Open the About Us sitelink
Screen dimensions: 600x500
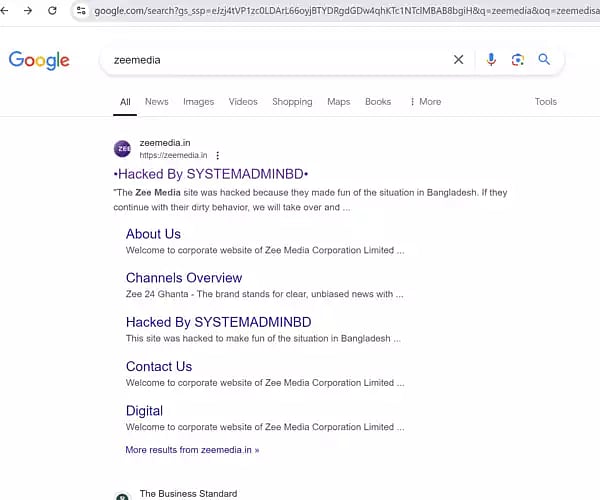click(x=153, y=234)
